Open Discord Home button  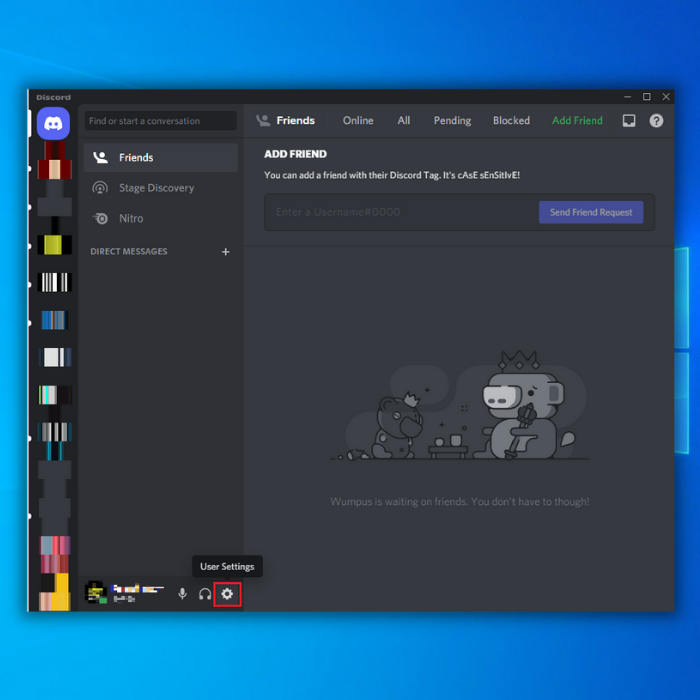pyautogui.click(x=54, y=123)
